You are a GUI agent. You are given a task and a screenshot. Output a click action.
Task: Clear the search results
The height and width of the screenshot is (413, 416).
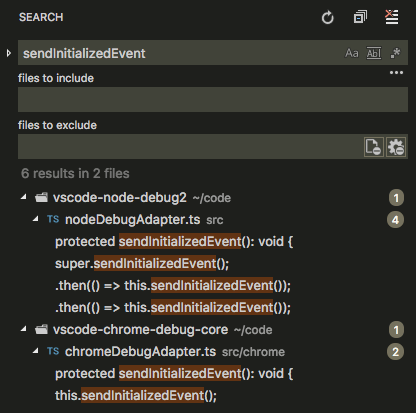(392, 17)
